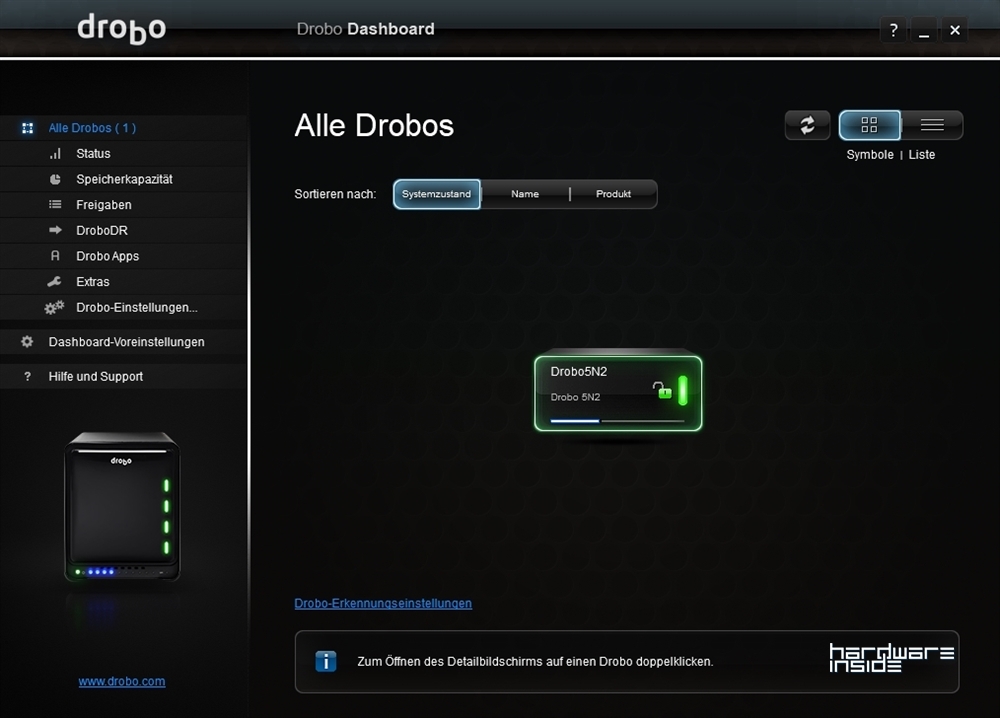Sort by Produkt
Viewport: 1000px width, 718px height.
tap(614, 194)
